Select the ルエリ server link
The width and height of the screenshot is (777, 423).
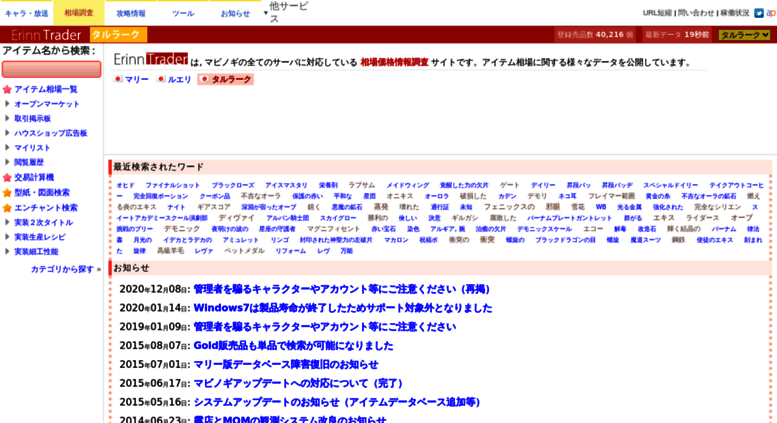(x=179, y=79)
